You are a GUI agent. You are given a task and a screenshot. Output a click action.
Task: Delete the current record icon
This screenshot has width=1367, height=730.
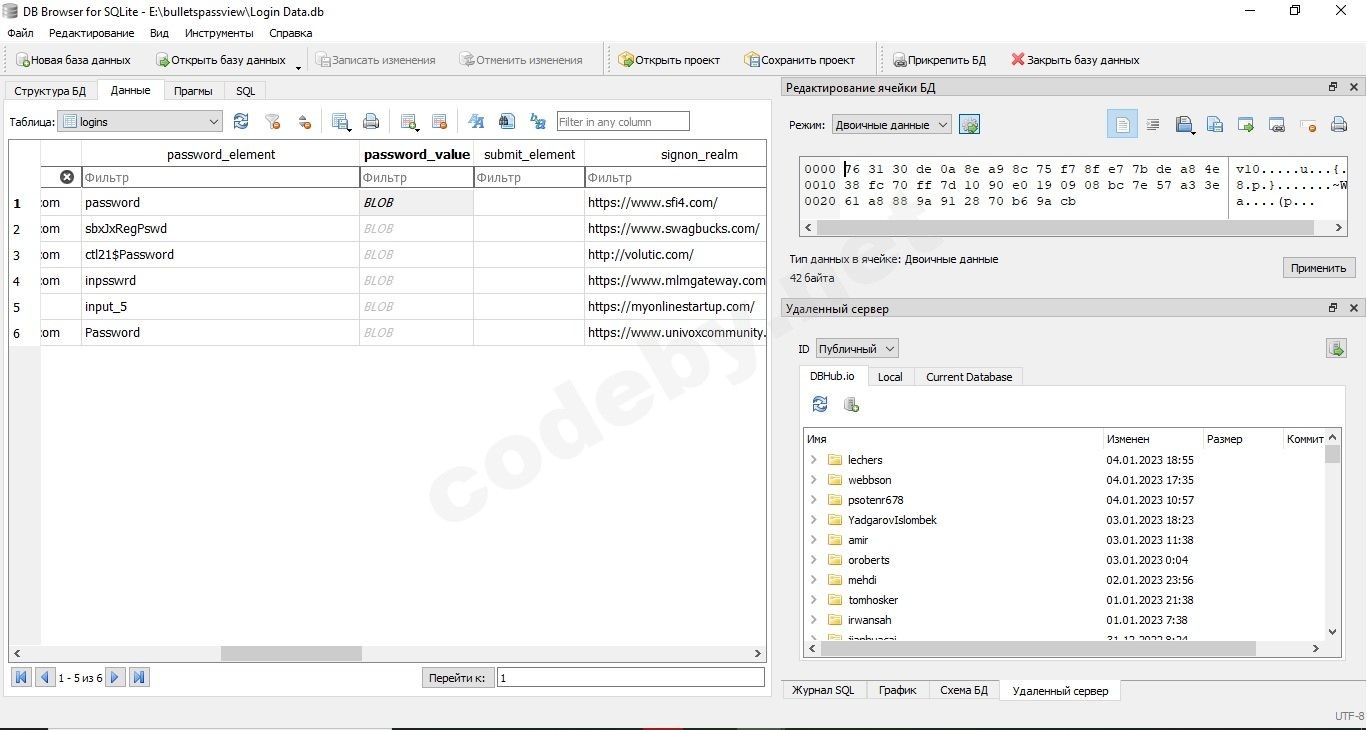(x=439, y=122)
